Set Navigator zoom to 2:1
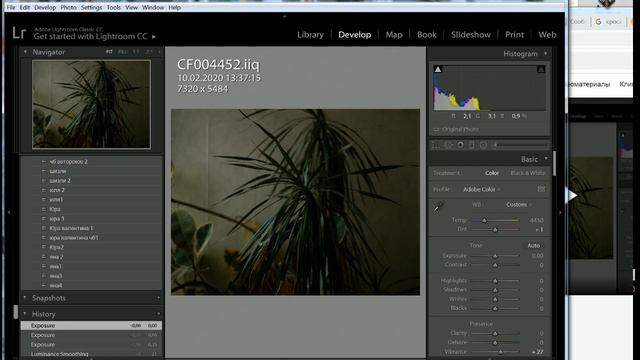 click(149, 52)
